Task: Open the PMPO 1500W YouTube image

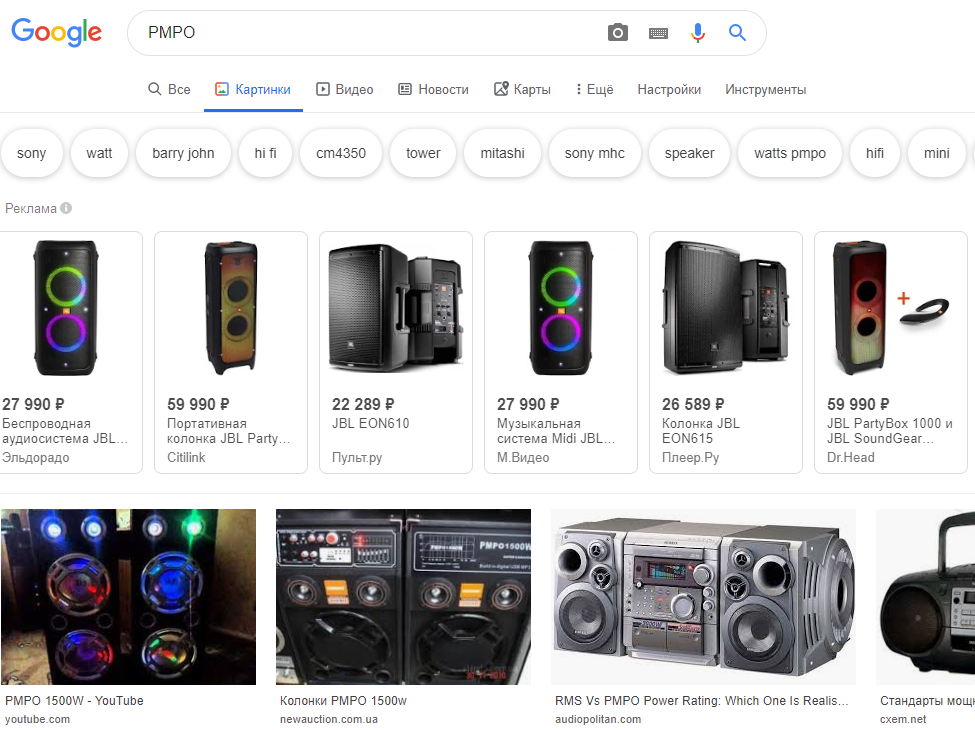Action: pos(128,597)
